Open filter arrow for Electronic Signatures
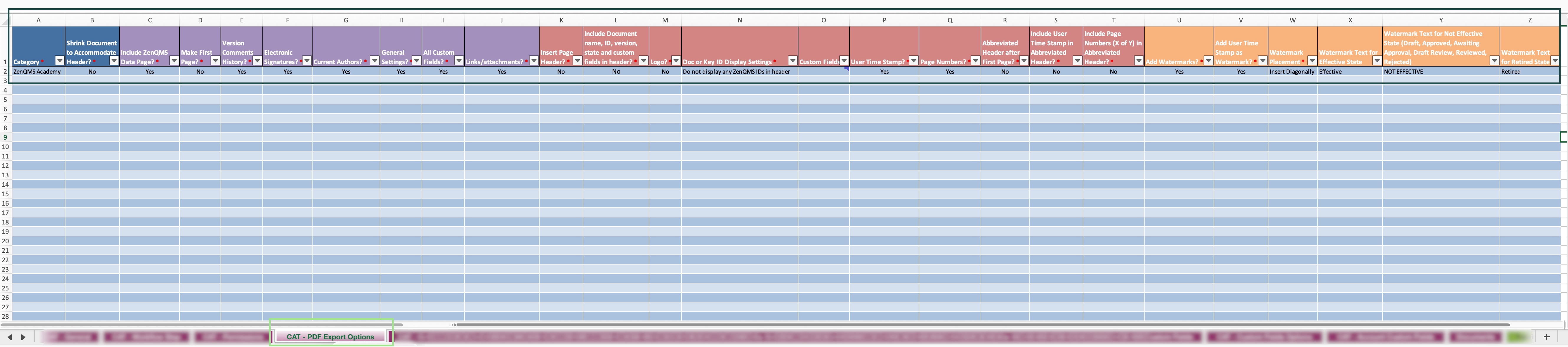The image size is (1568, 347). (307, 61)
